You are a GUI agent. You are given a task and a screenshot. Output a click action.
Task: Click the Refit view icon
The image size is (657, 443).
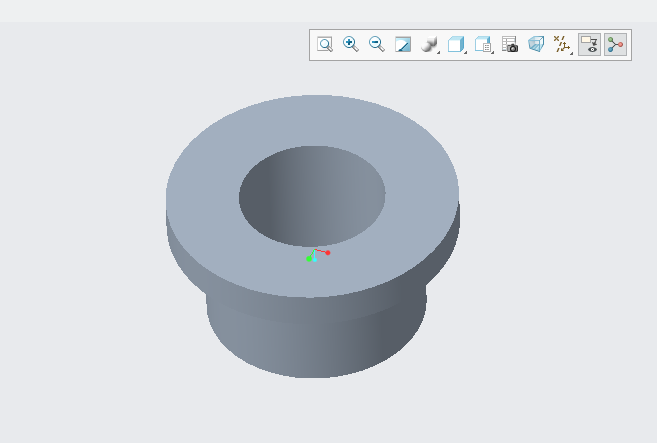click(325, 44)
